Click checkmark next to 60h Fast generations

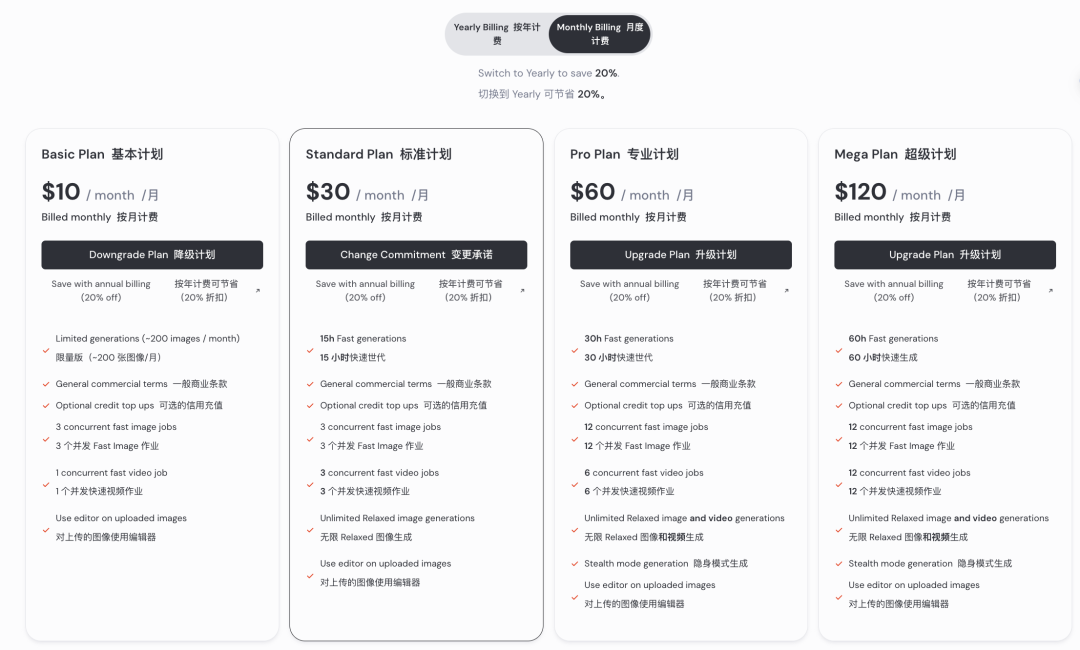pyautogui.click(x=839, y=350)
